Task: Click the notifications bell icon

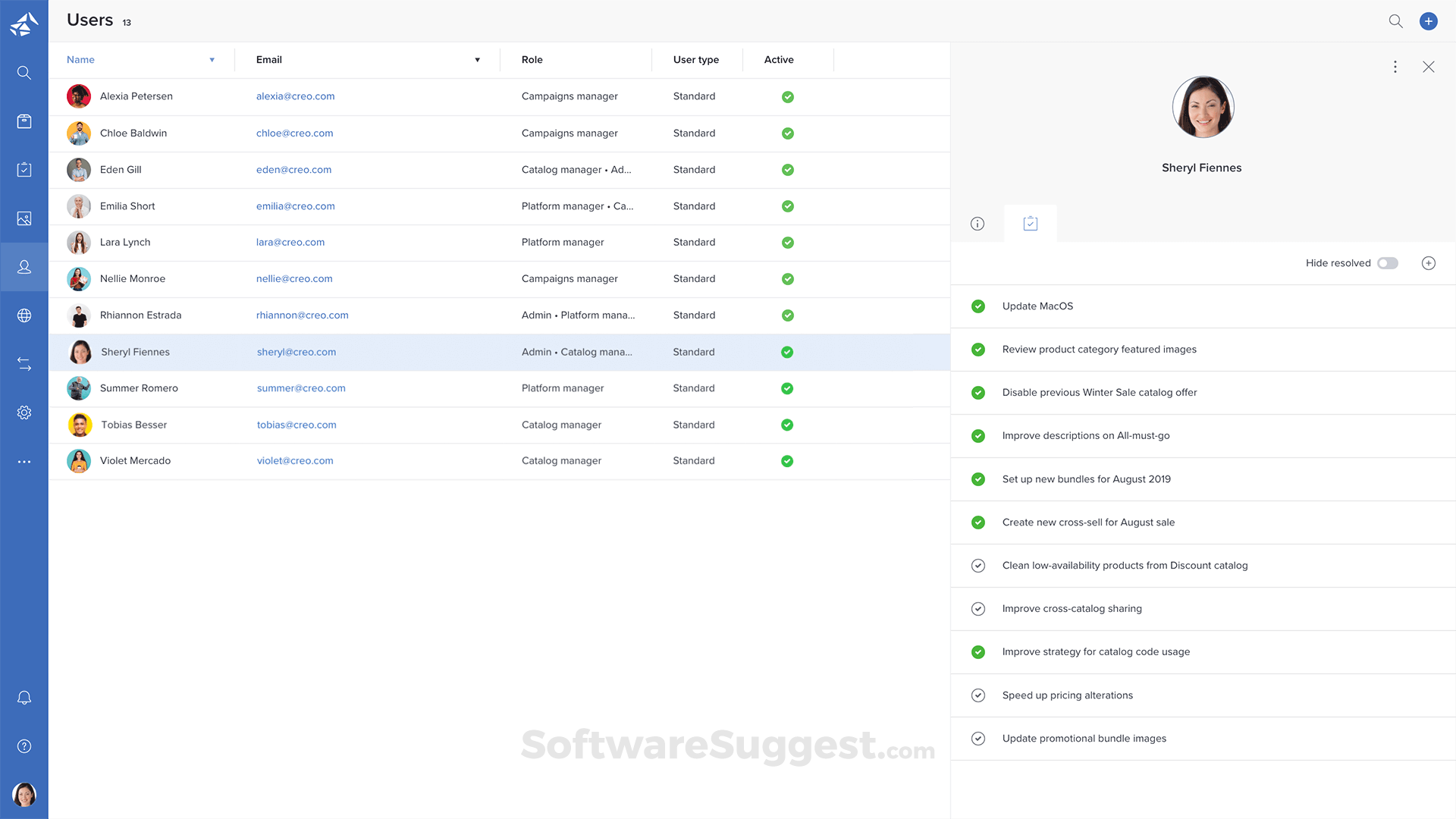Action: tap(24, 698)
